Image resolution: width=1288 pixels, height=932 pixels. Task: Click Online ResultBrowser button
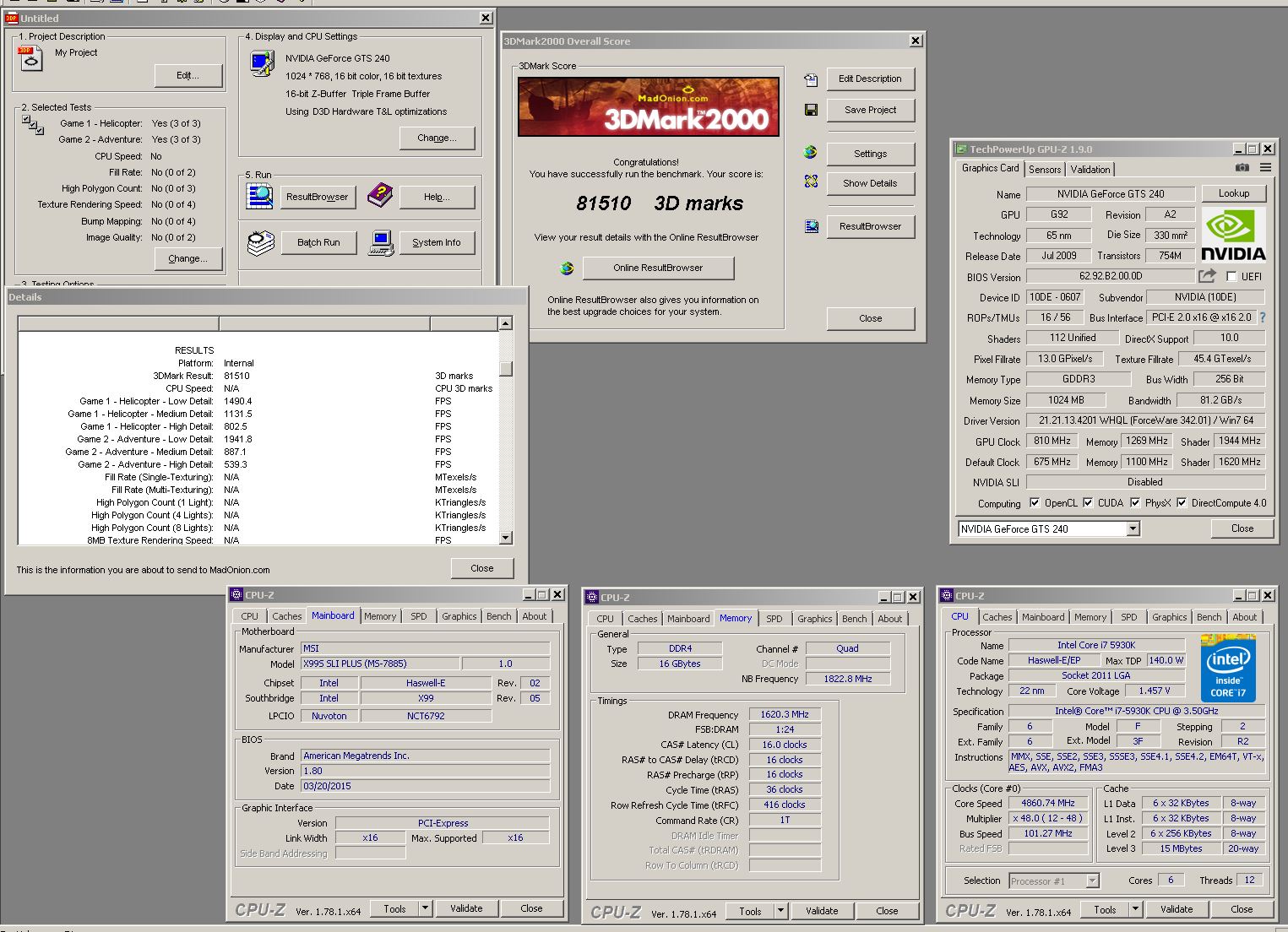658,268
